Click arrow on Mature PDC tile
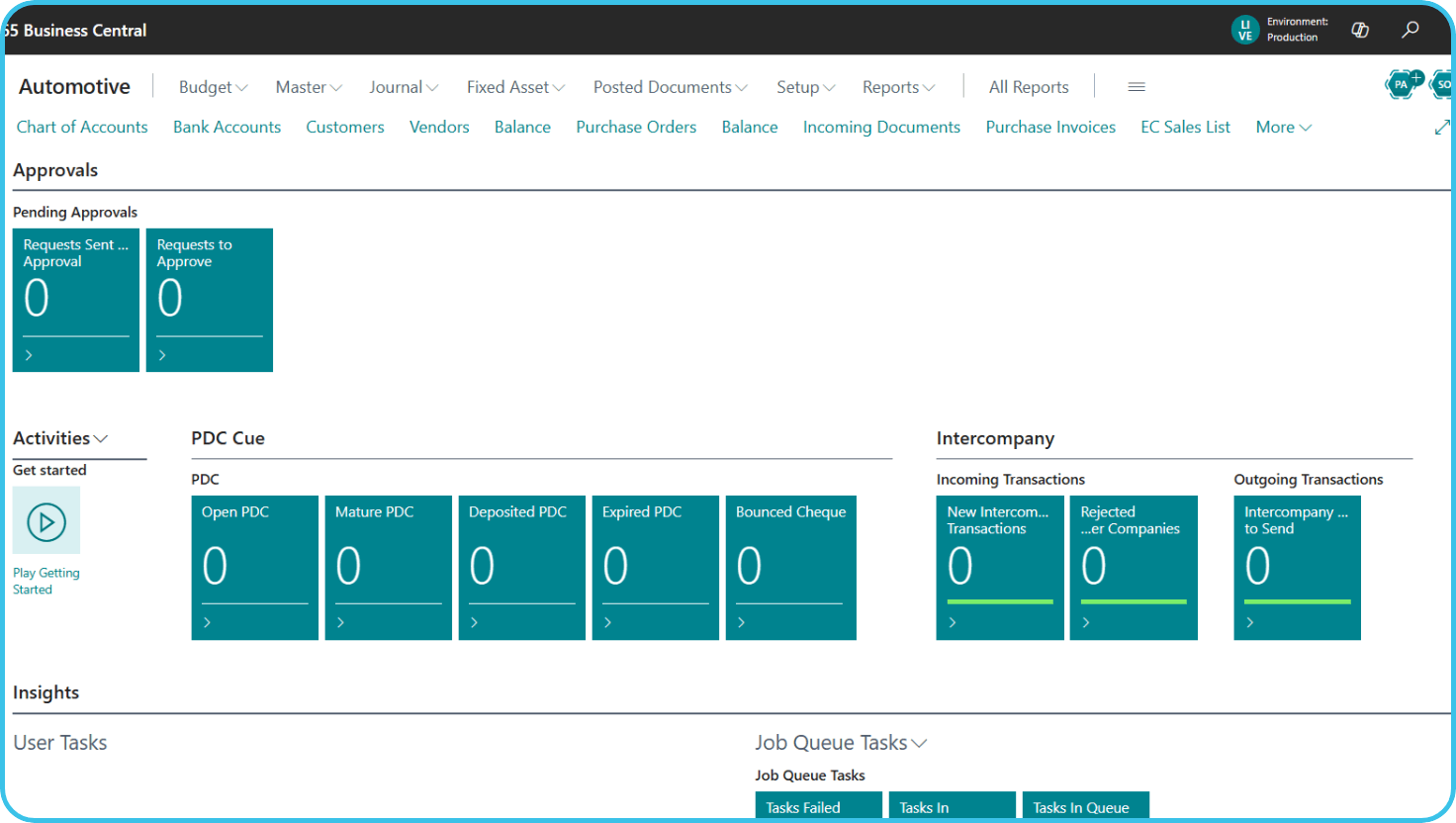The height and width of the screenshot is (823, 1456). coord(341,622)
